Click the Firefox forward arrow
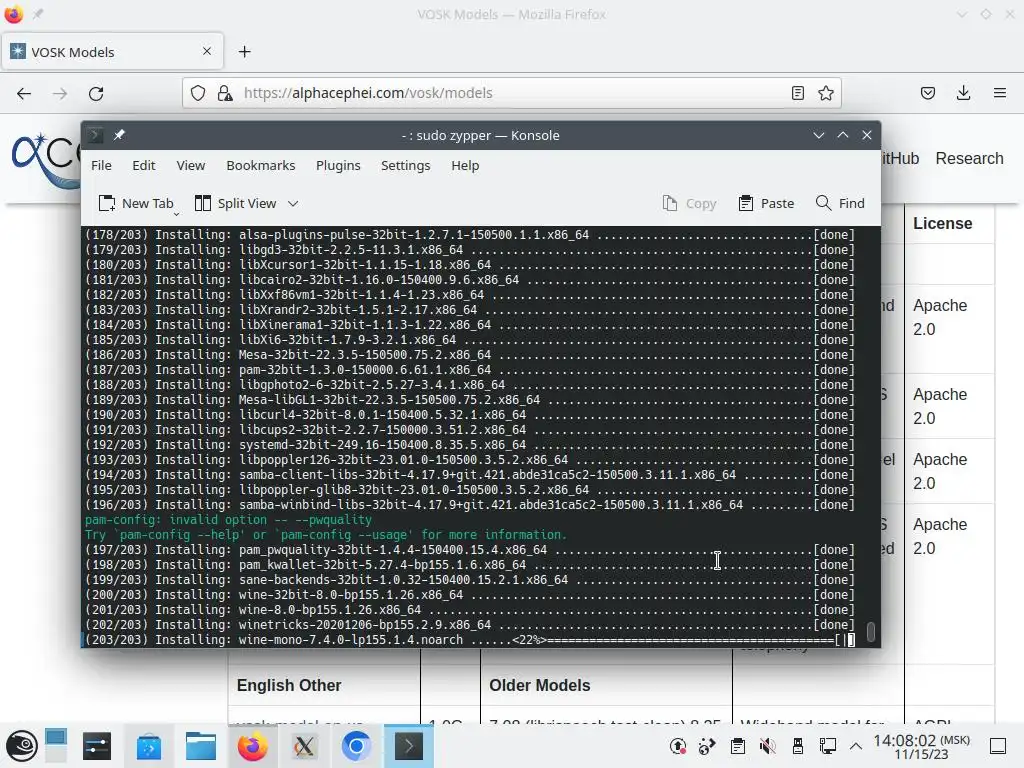Image resolution: width=1024 pixels, height=768 pixels. pyautogui.click(x=60, y=93)
